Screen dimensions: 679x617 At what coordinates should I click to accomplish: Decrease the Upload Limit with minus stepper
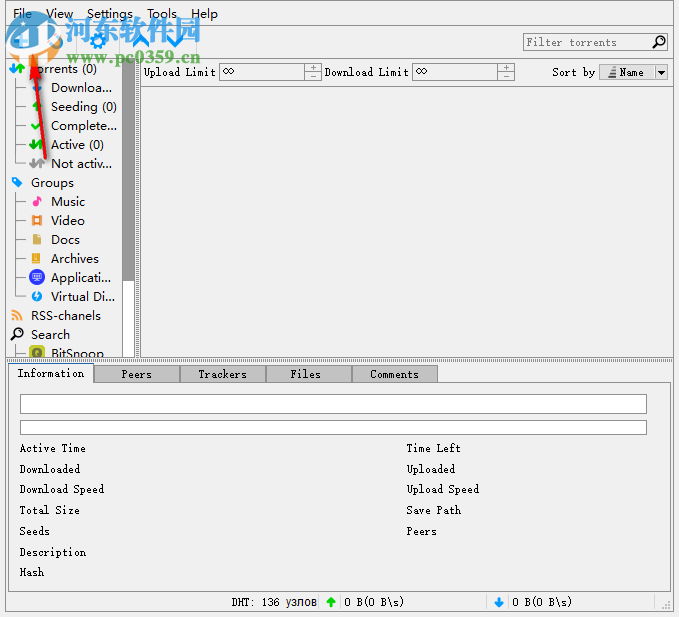click(x=313, y=76)
